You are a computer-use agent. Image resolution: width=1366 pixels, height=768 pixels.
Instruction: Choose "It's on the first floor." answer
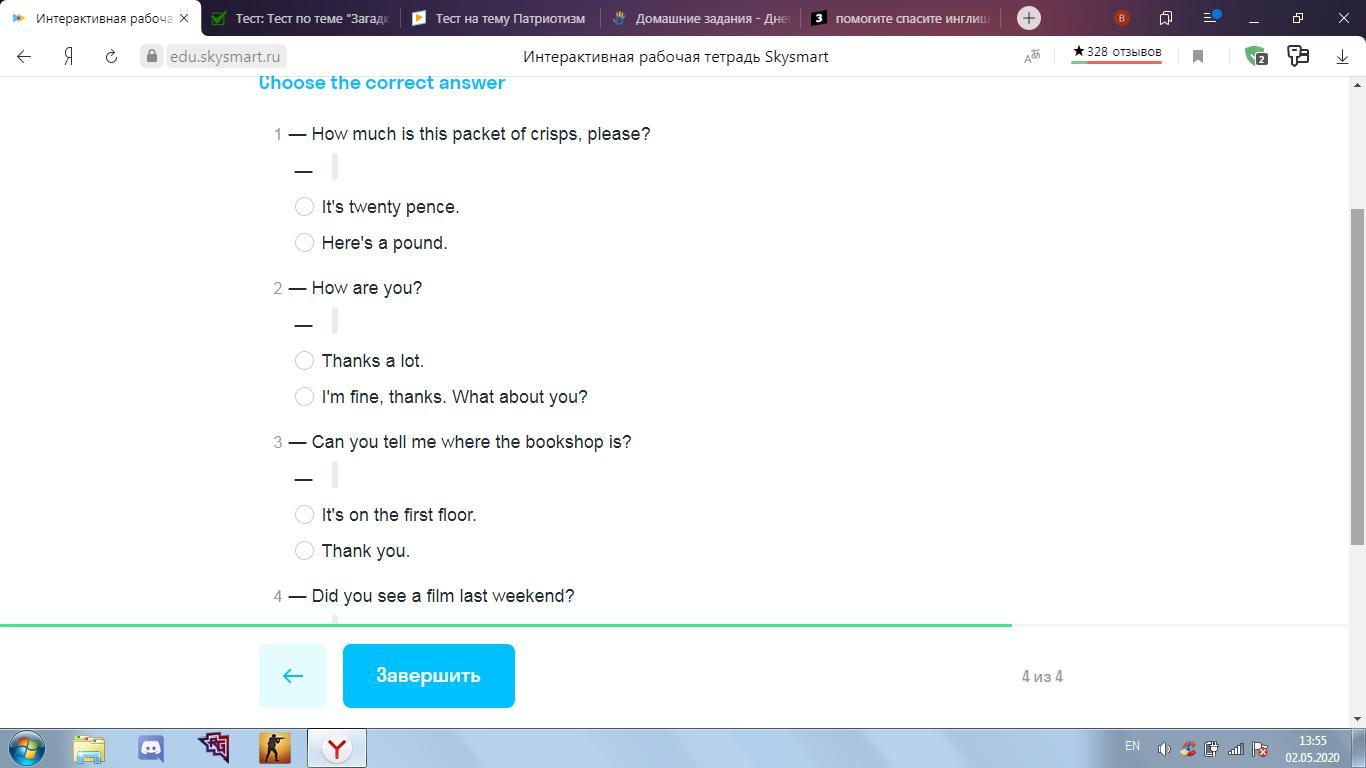(x=305, y=515)
